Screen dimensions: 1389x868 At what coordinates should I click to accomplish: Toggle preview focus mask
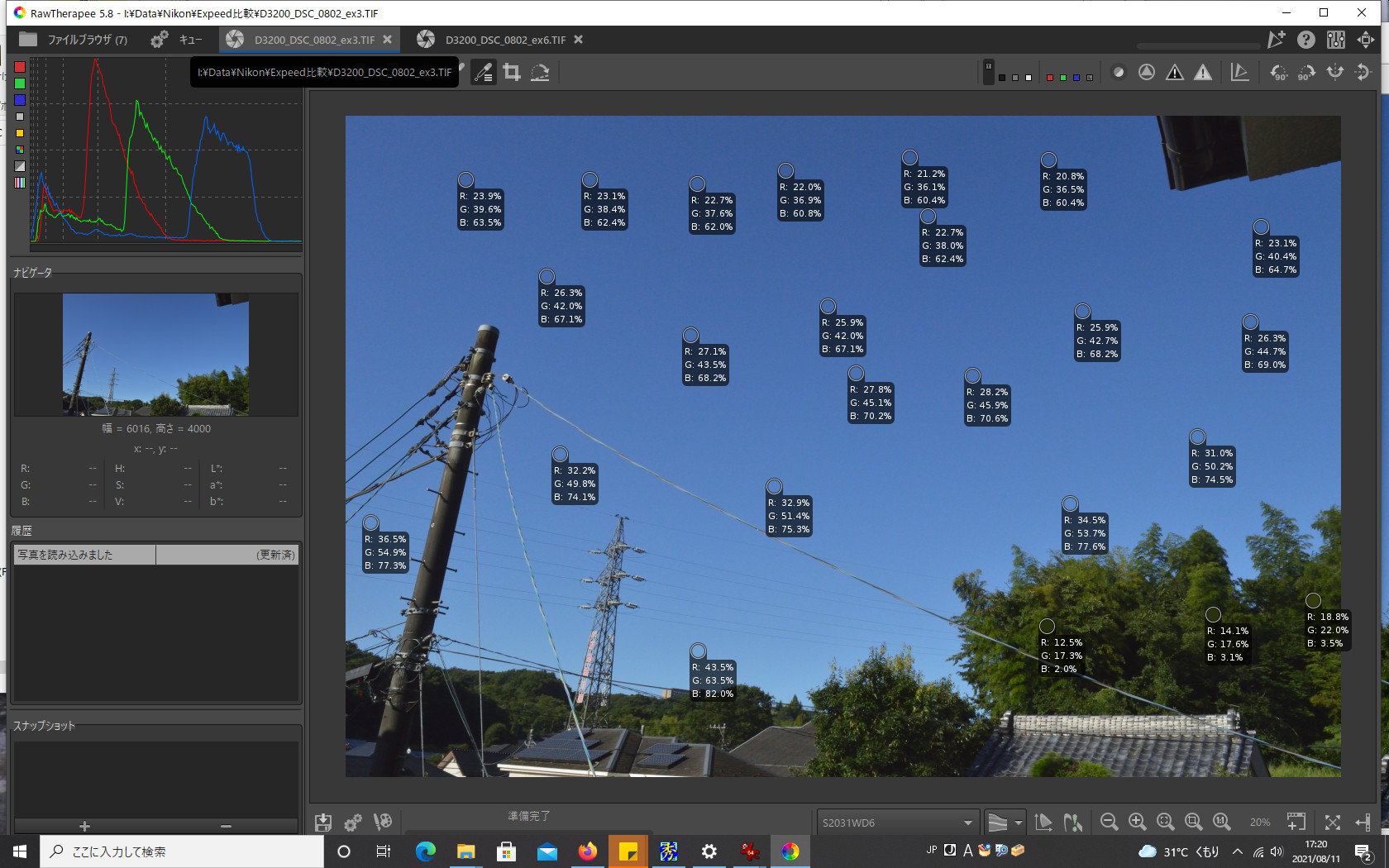click(x=1147, y=73)
